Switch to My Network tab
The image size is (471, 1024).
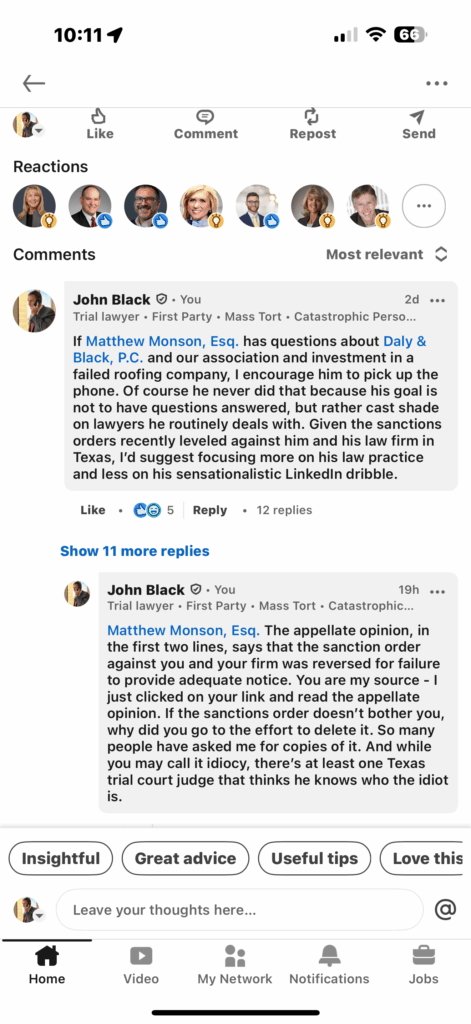tap(235, 965)
